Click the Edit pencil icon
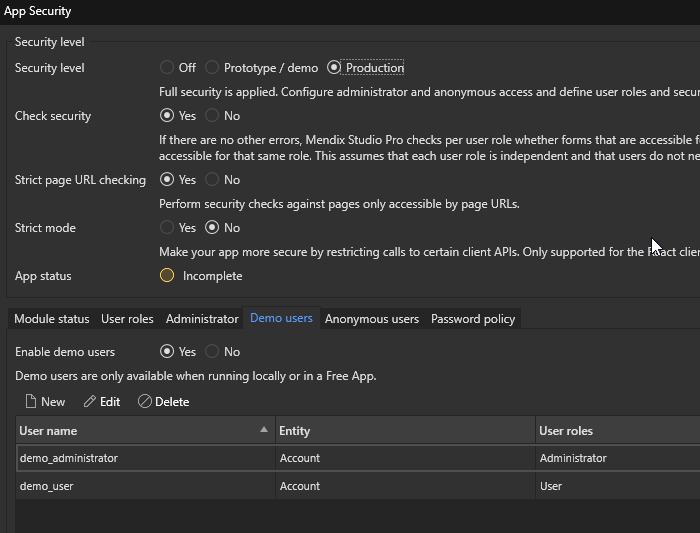700x533 pixels. (90, 401)
